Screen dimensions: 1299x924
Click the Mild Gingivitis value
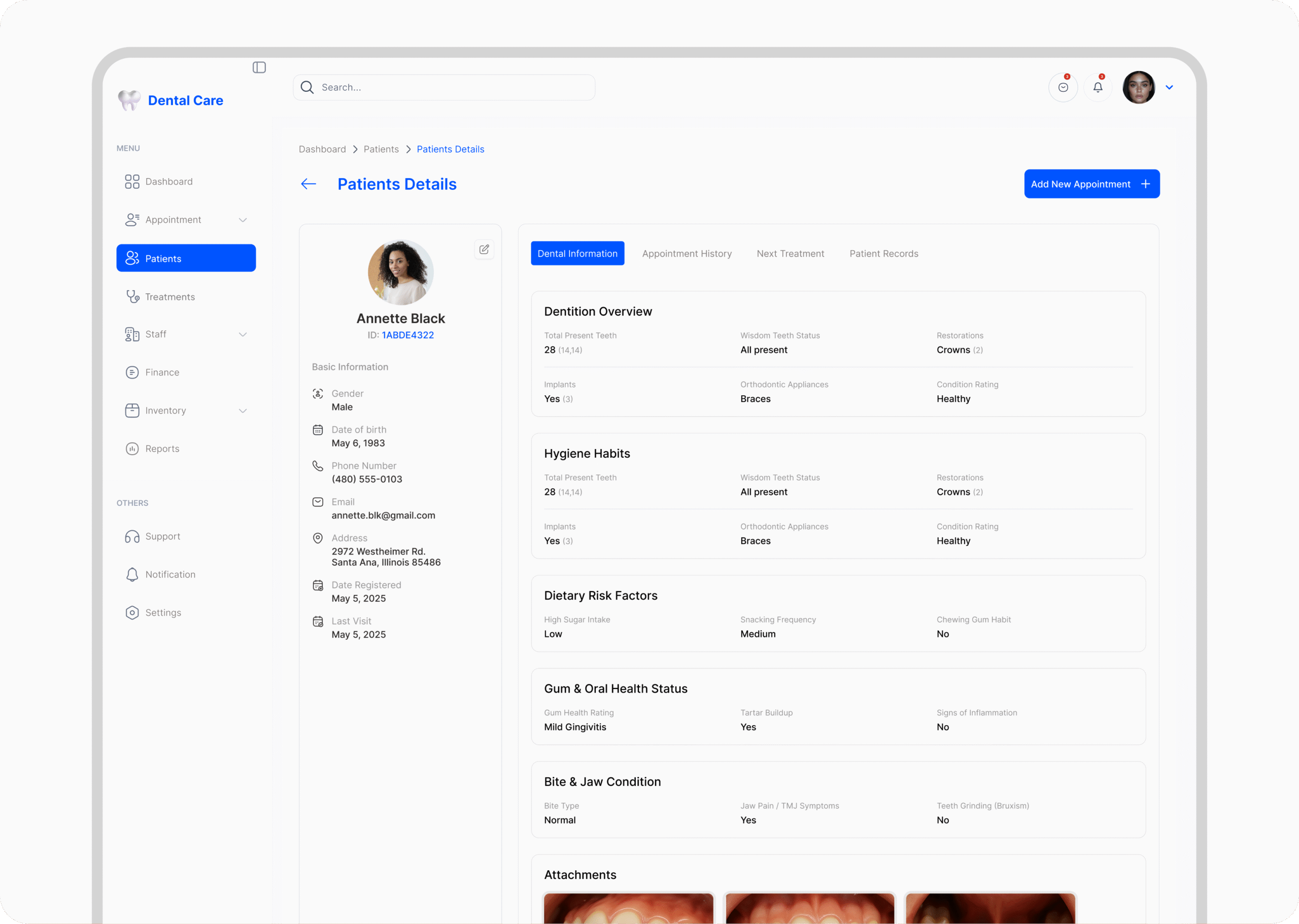[x=575, y=727]
